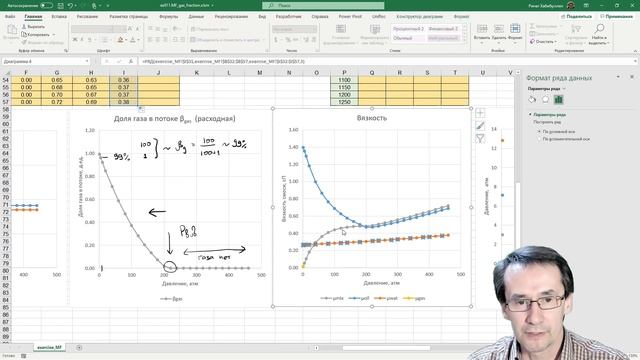Open the Разметка страницы tab
Screen dimensions: 640x360
coord(129,16)
